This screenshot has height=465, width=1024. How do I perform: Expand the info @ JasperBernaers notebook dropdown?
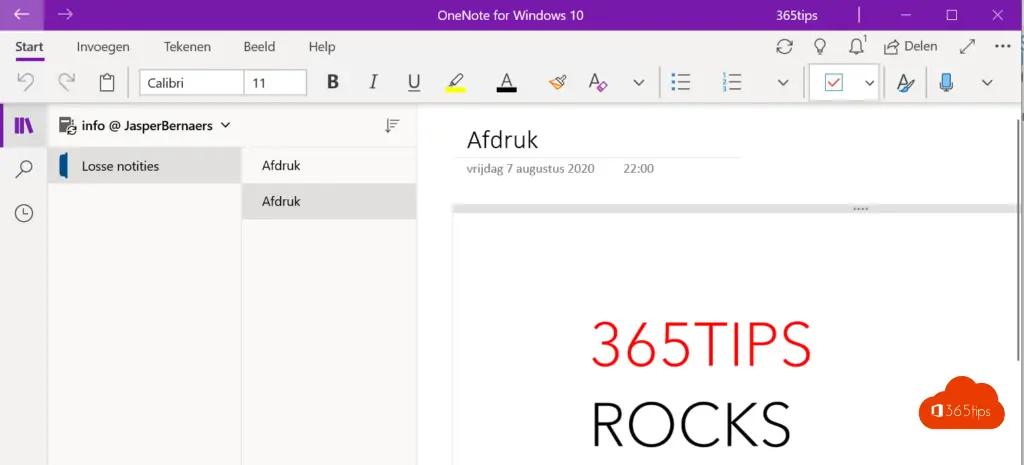click(225, 126)
